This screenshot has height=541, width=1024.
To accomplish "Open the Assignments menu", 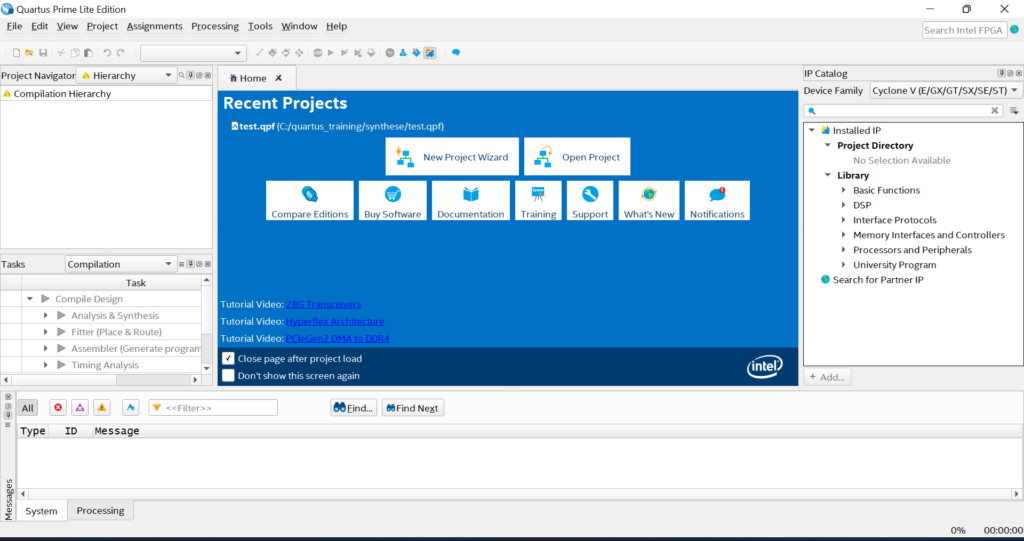I will tap(154, 26).
